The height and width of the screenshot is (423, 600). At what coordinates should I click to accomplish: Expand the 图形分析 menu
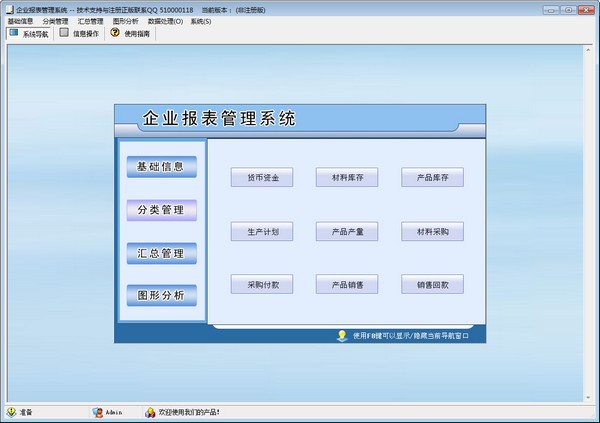pyautogui.click(x=126, y=20)
